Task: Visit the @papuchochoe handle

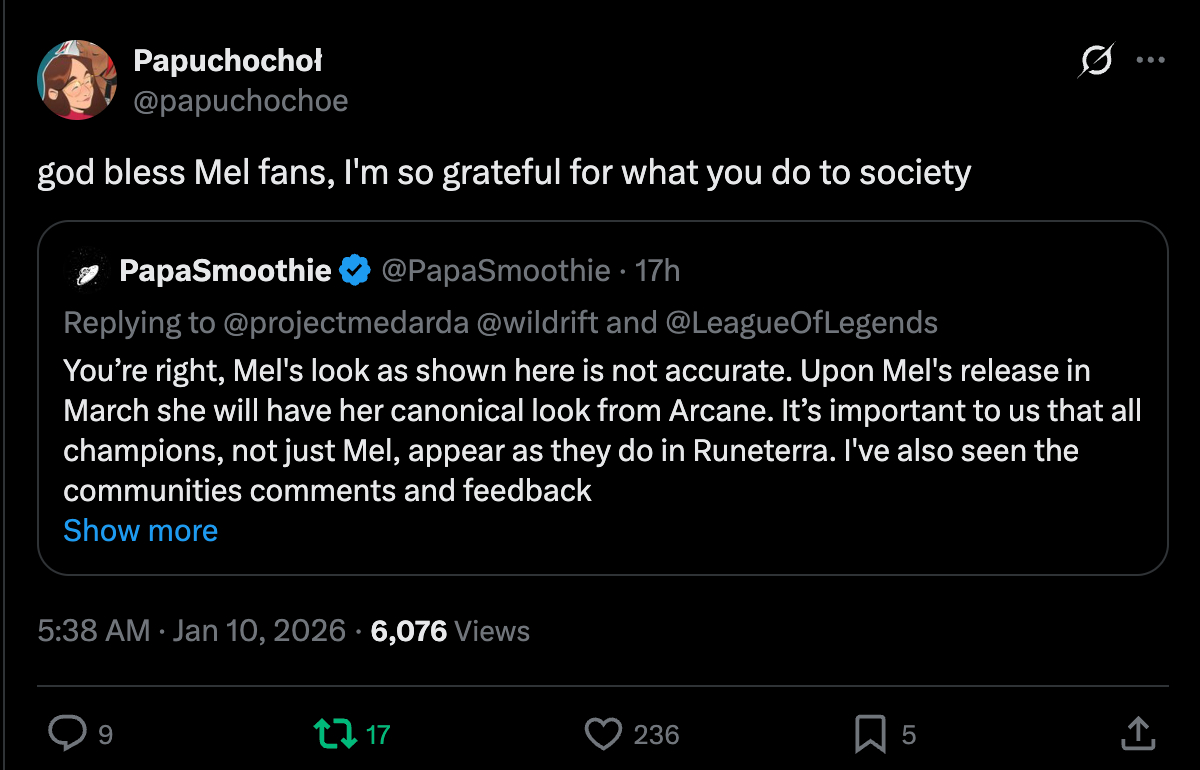Action: [x=240, y=101]
